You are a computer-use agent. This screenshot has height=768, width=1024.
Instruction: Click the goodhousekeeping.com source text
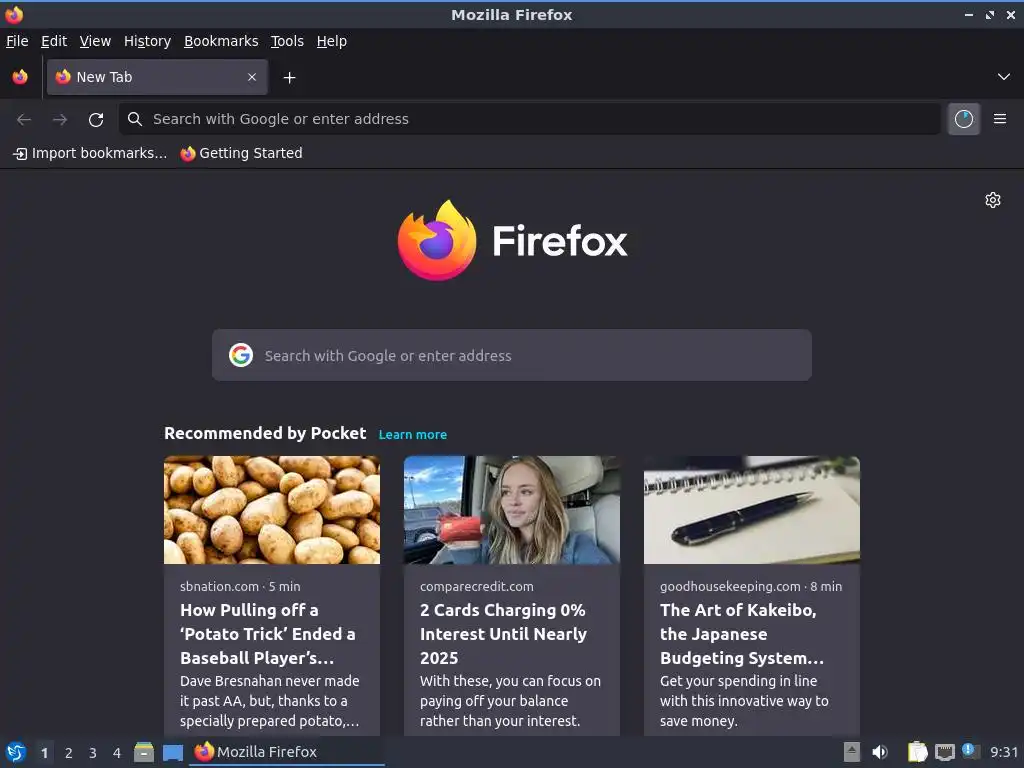[730, 586]
